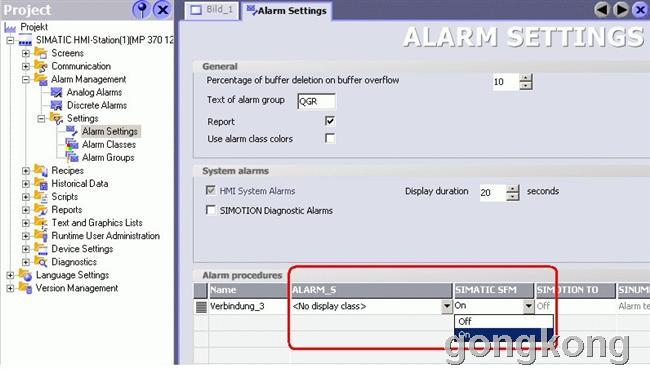
Task: Click the Diagnostics magnifier folder icon
Action: (41, 262)
